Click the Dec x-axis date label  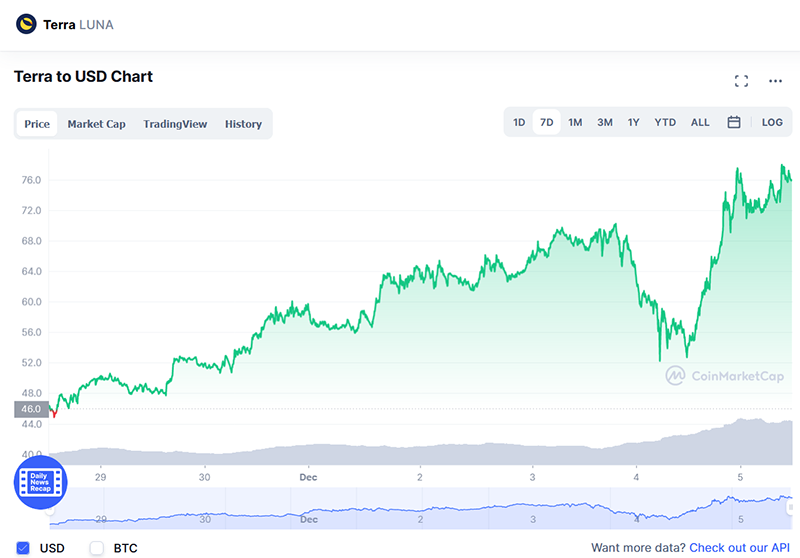(308, 477)
